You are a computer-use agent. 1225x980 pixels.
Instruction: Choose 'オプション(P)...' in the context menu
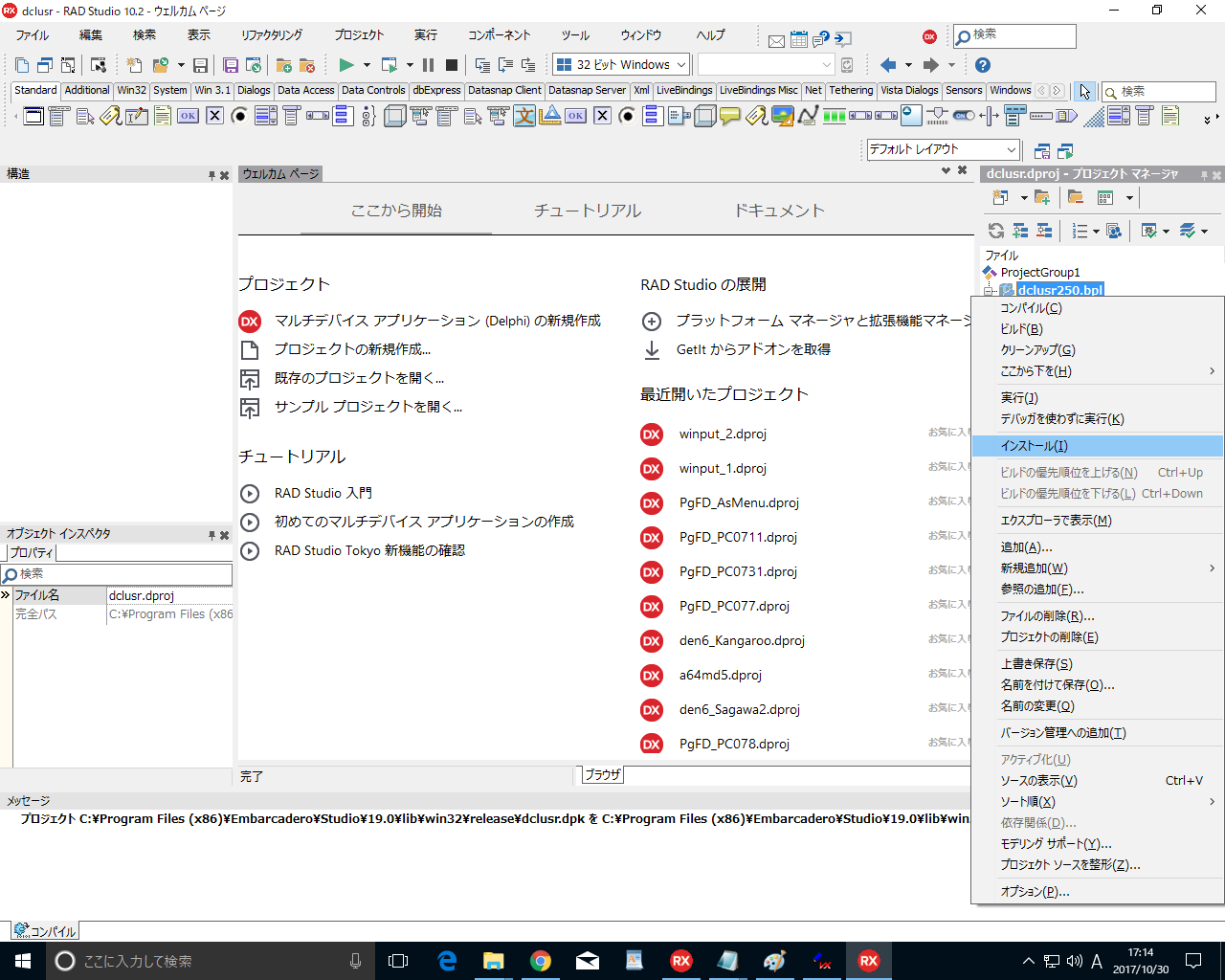tap(1098, 892)
